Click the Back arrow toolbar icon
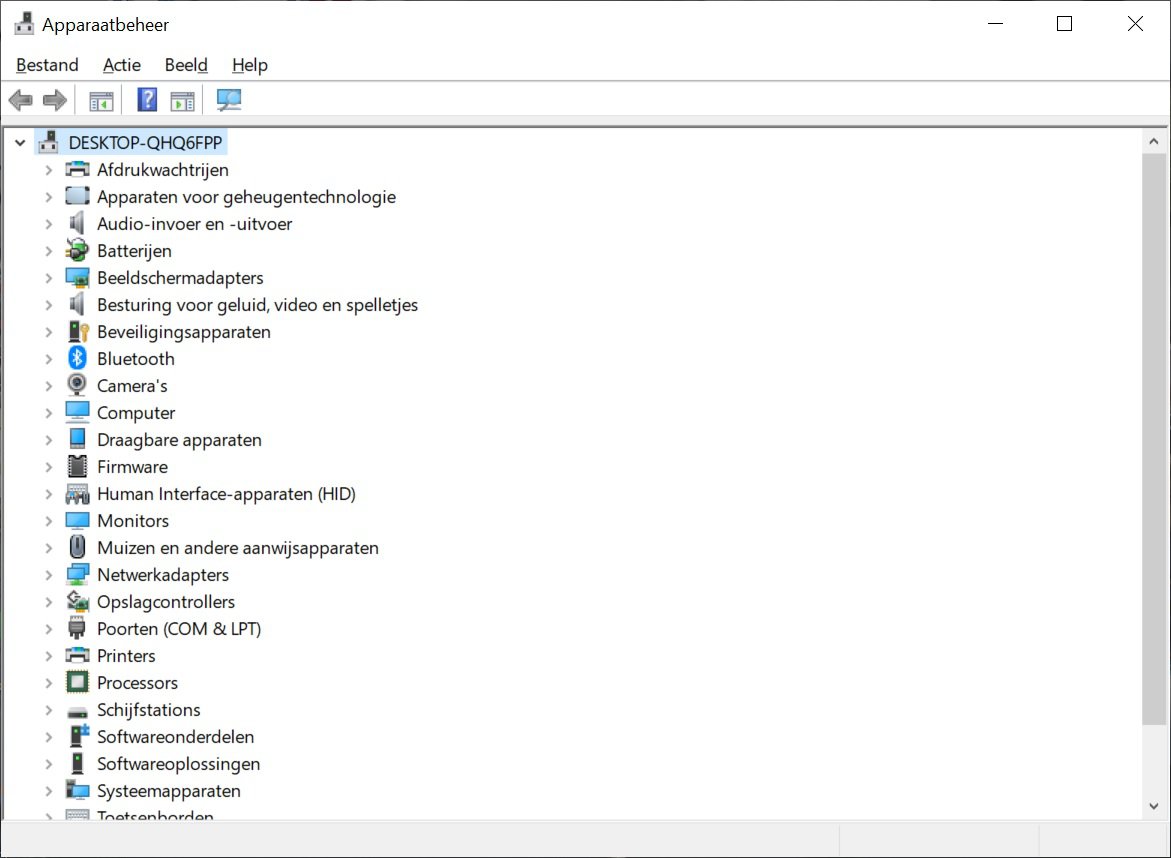The width and height of the screenshot is (1171, 858). click(x=21, y=100)
